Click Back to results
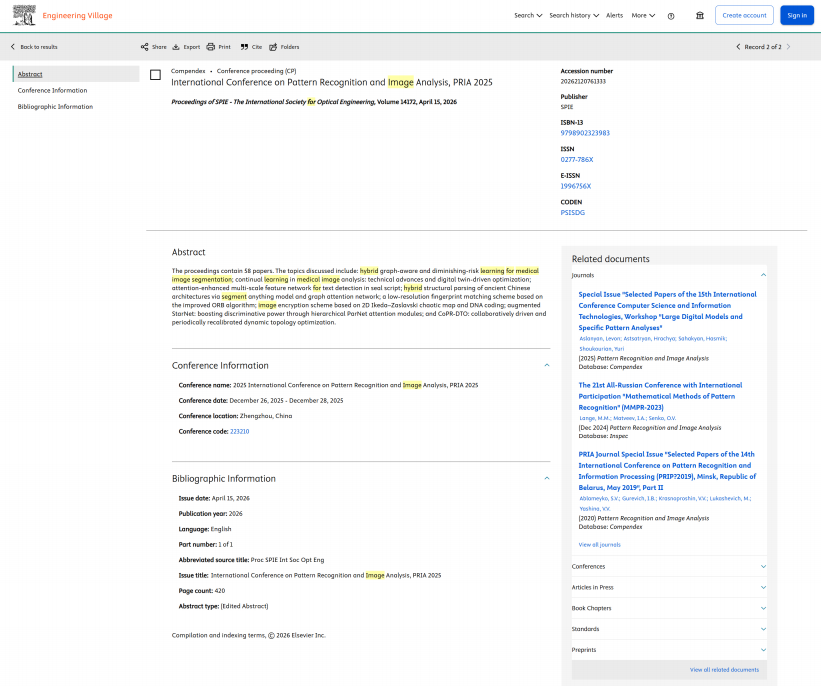This screenshot has height=686, width=821. [x=34, y=47]
